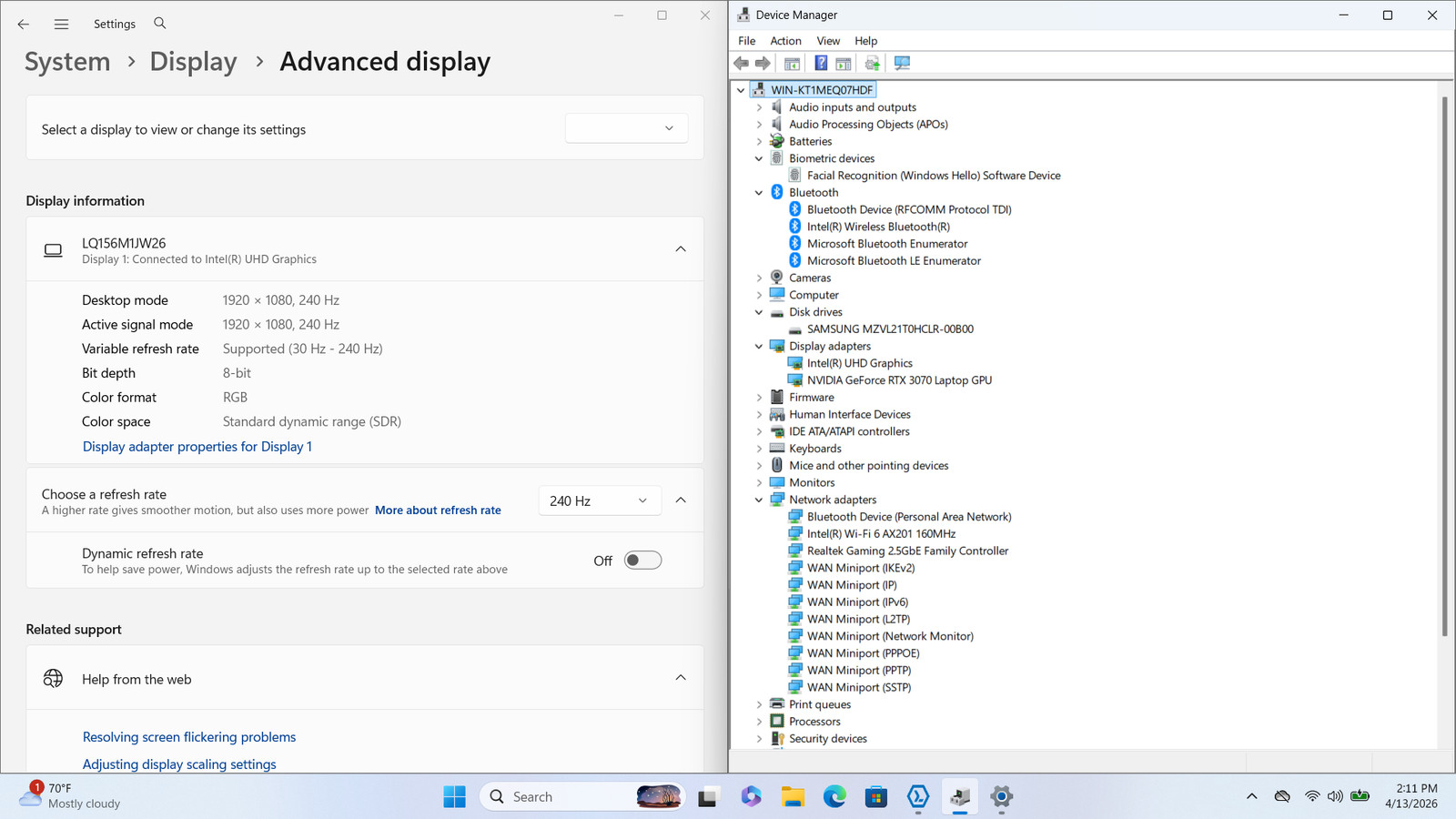Select Intel(R) UHD Graphics device
This screenshot has width=1456, height=819.
859,363
